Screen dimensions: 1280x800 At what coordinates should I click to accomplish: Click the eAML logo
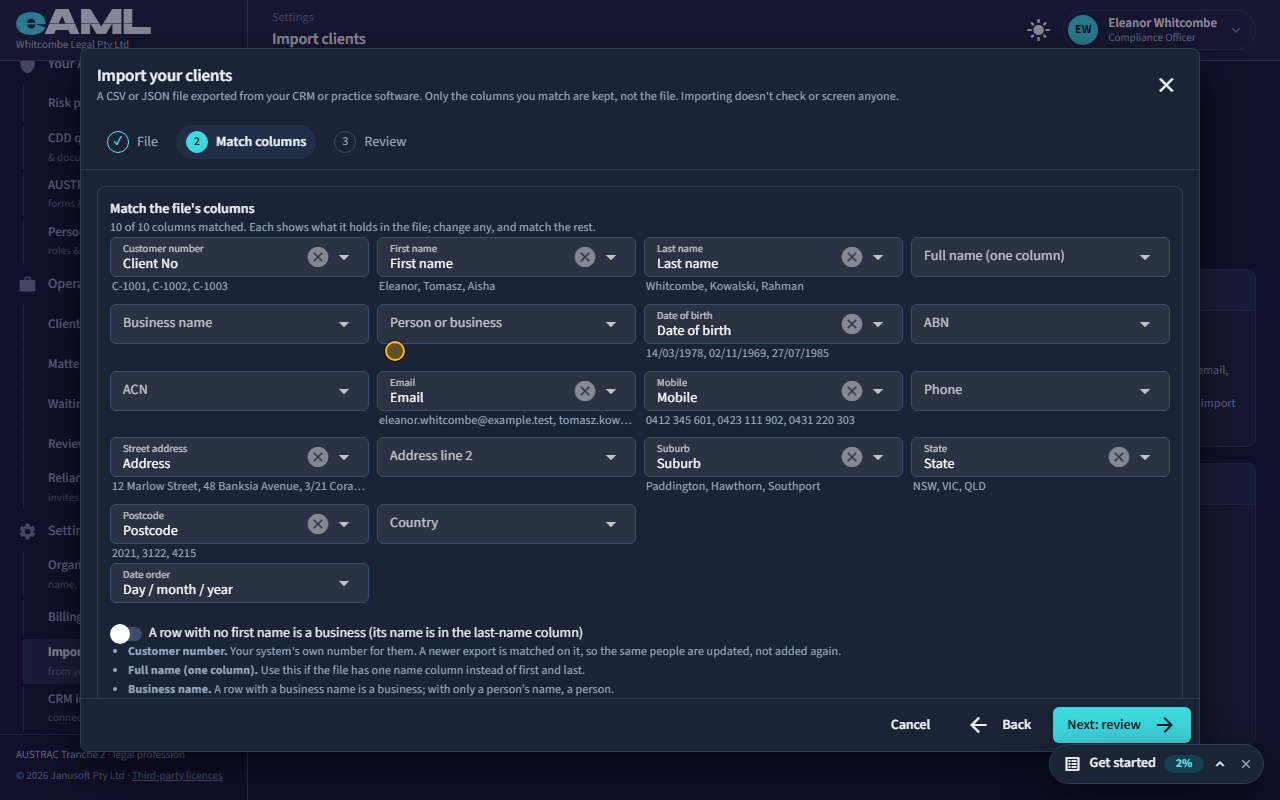[83, 22]
